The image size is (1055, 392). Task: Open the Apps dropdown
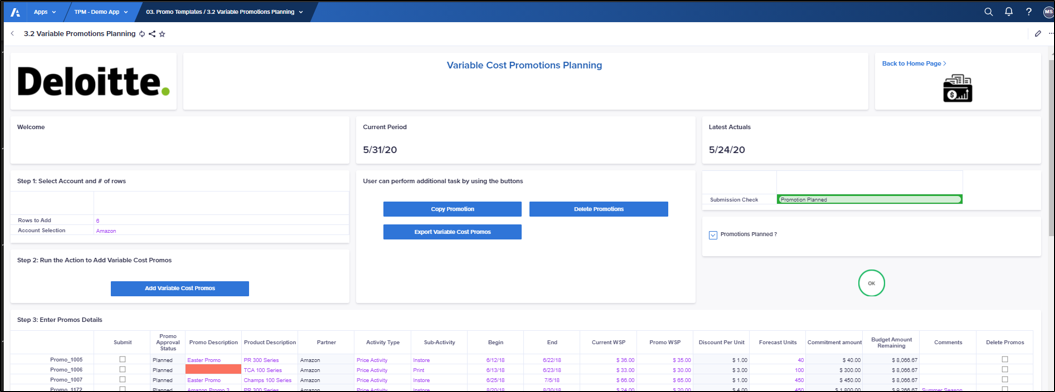pyautogui.click(x=45, y=11)
